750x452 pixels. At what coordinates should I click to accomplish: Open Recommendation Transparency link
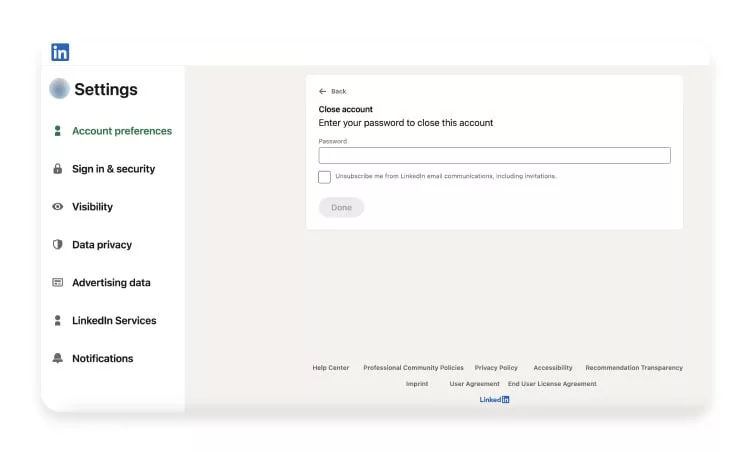pos(634,368)
